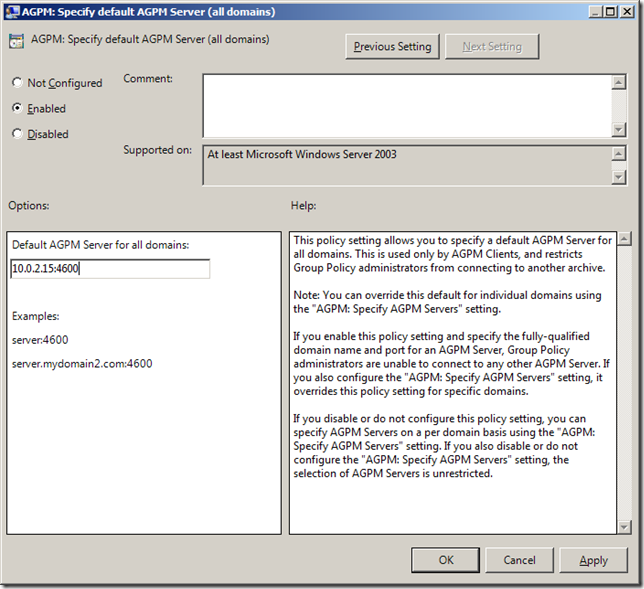Screen dimensions: 644x589
Task: Click the Supported on box up arrow
Action: pos(619,154)
